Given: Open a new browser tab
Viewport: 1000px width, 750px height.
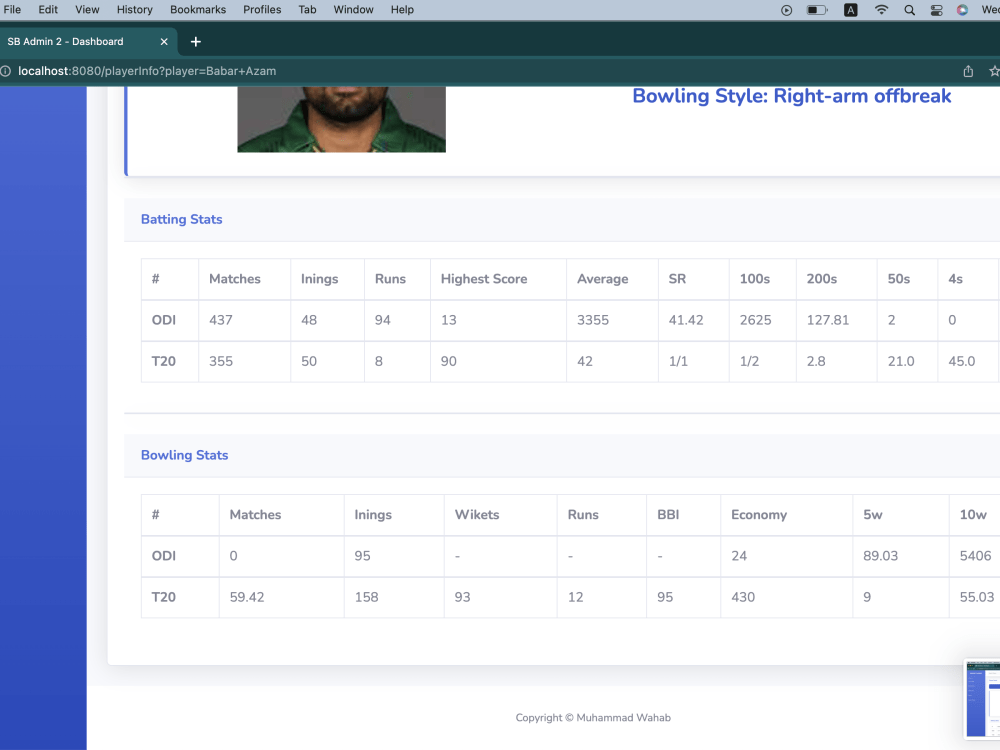Looking at the screenshot, I should 196,41.
